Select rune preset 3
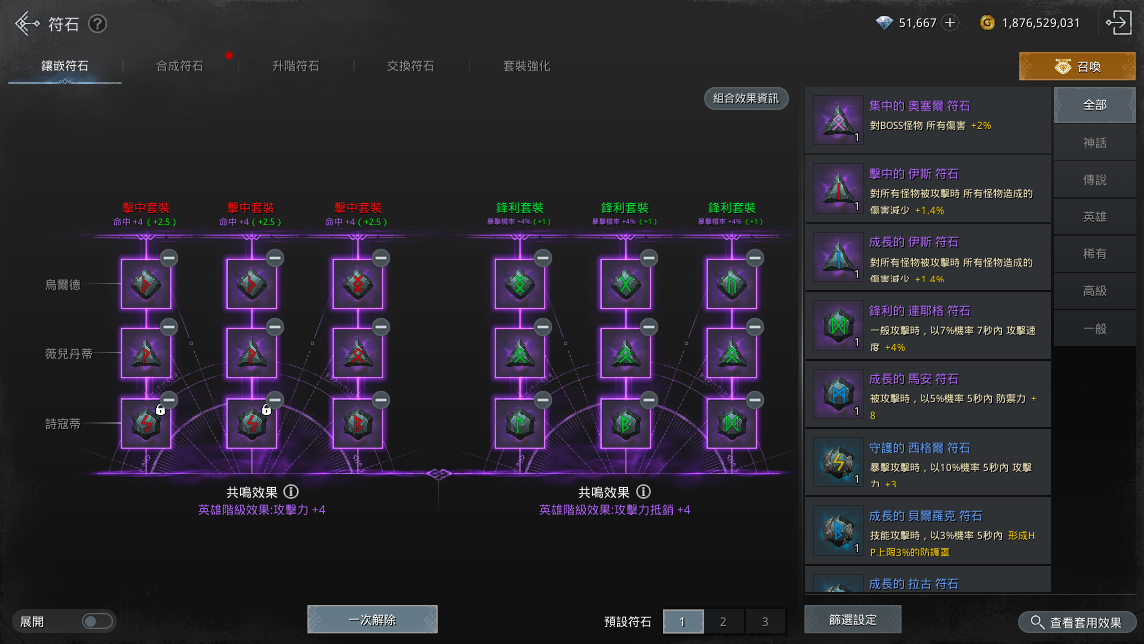Image resolution: width=1144 pixels, height=644 pixels. pyautogui.click(x=765, y=621)
